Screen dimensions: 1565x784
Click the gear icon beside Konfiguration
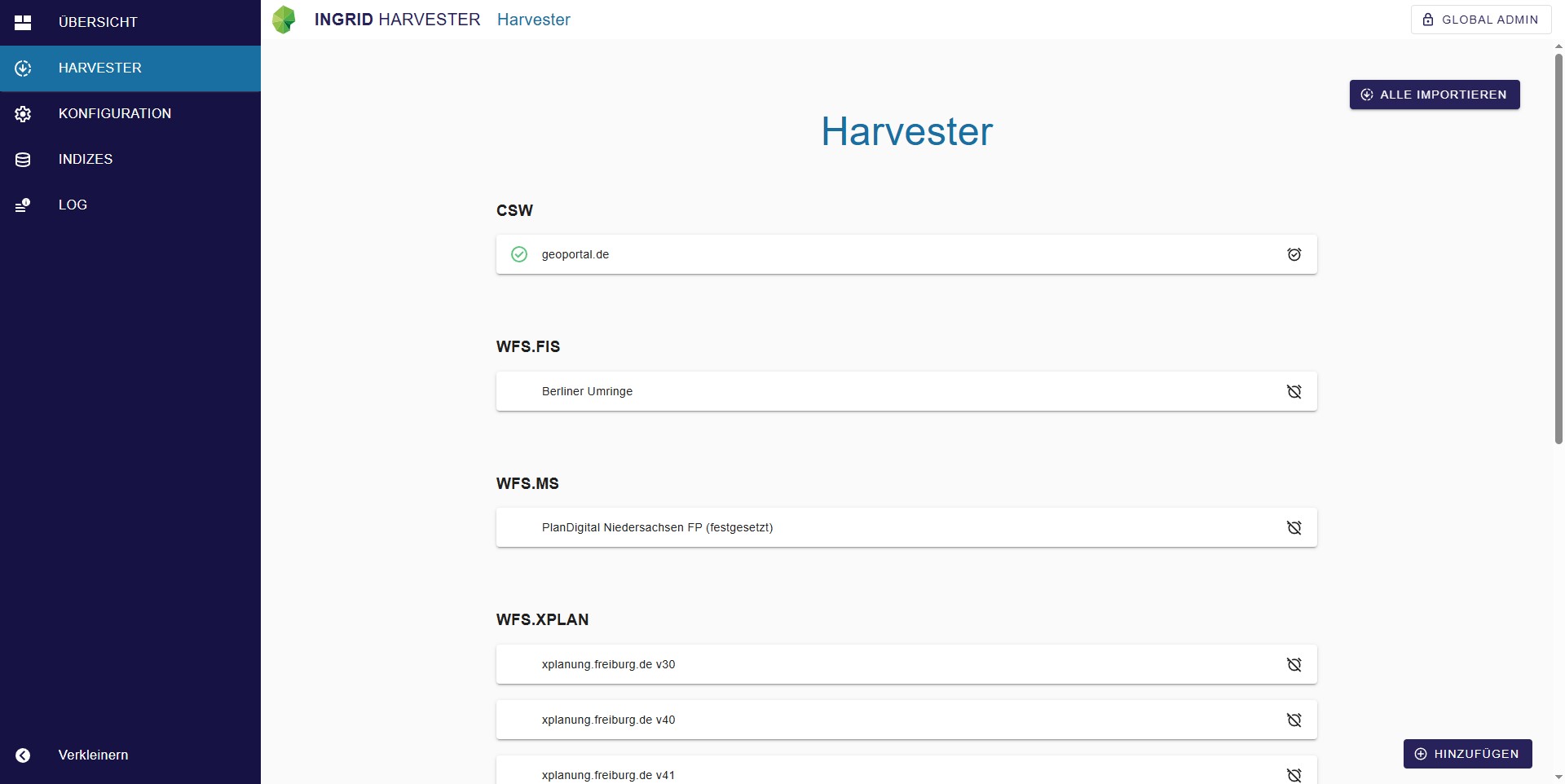point(23,114)
